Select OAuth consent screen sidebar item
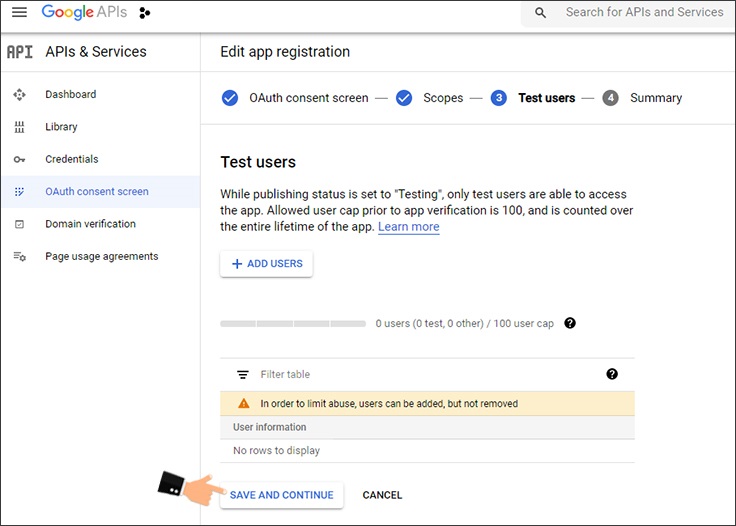The image size is (736, 526). (96, 192)
